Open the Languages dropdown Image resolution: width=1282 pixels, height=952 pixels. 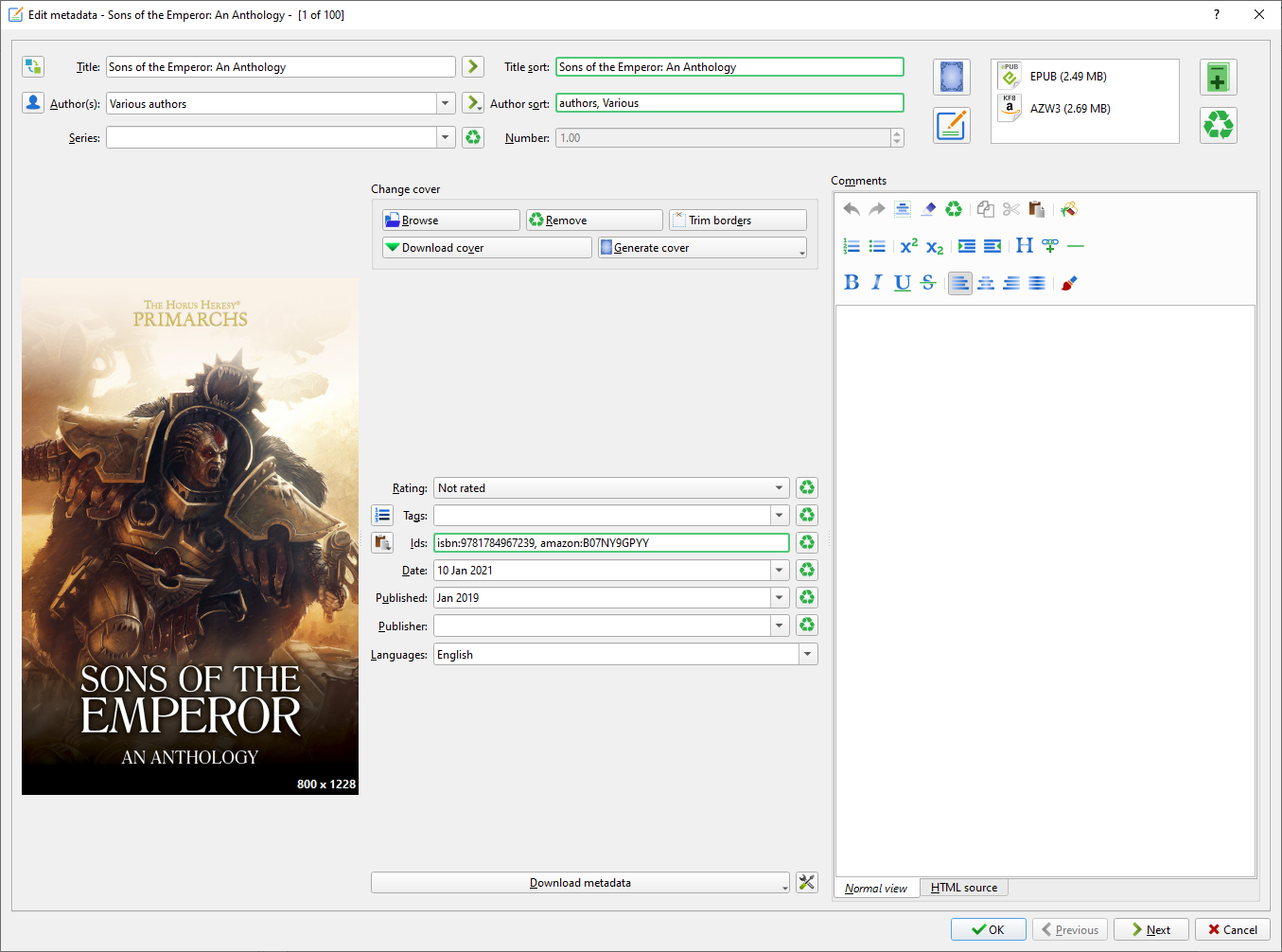coord(807,654)
